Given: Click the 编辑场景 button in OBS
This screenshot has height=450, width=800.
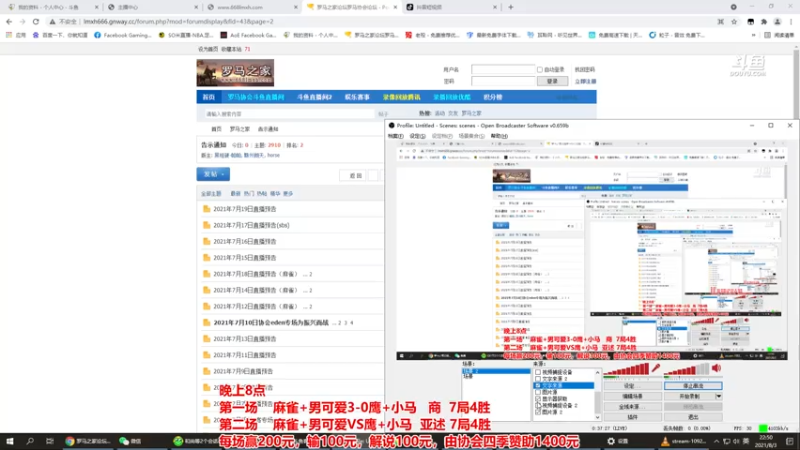Looking at the screenshot, I should (632, 396).
